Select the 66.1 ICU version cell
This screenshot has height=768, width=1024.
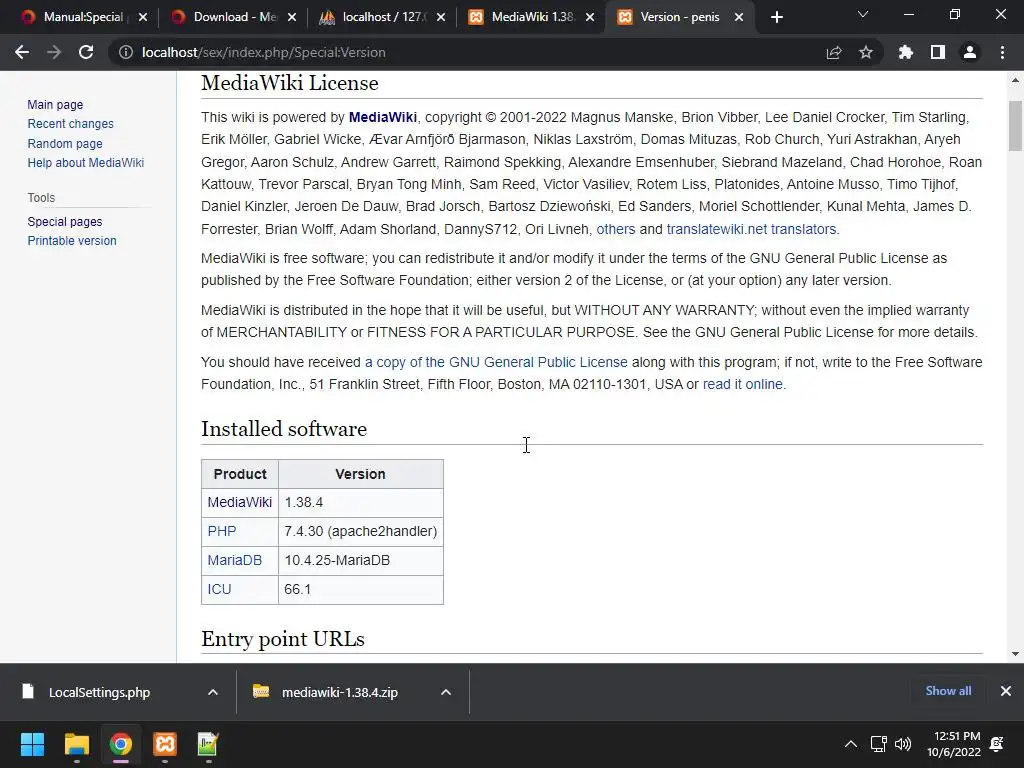pyautogui.click(x=360, y=589)
